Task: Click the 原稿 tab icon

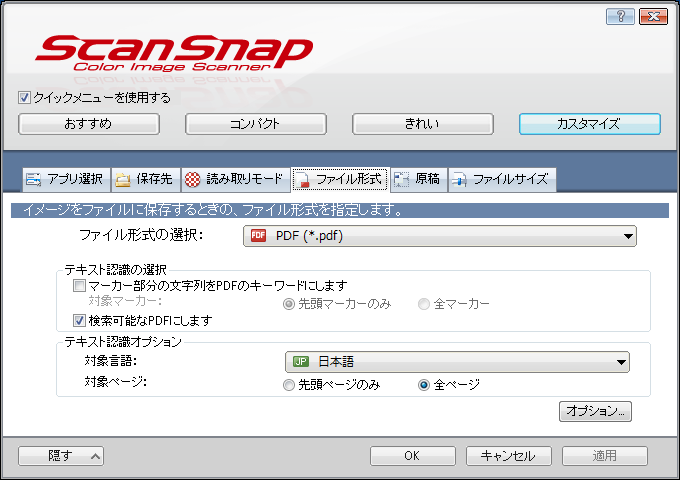Action: coord(401,180)
